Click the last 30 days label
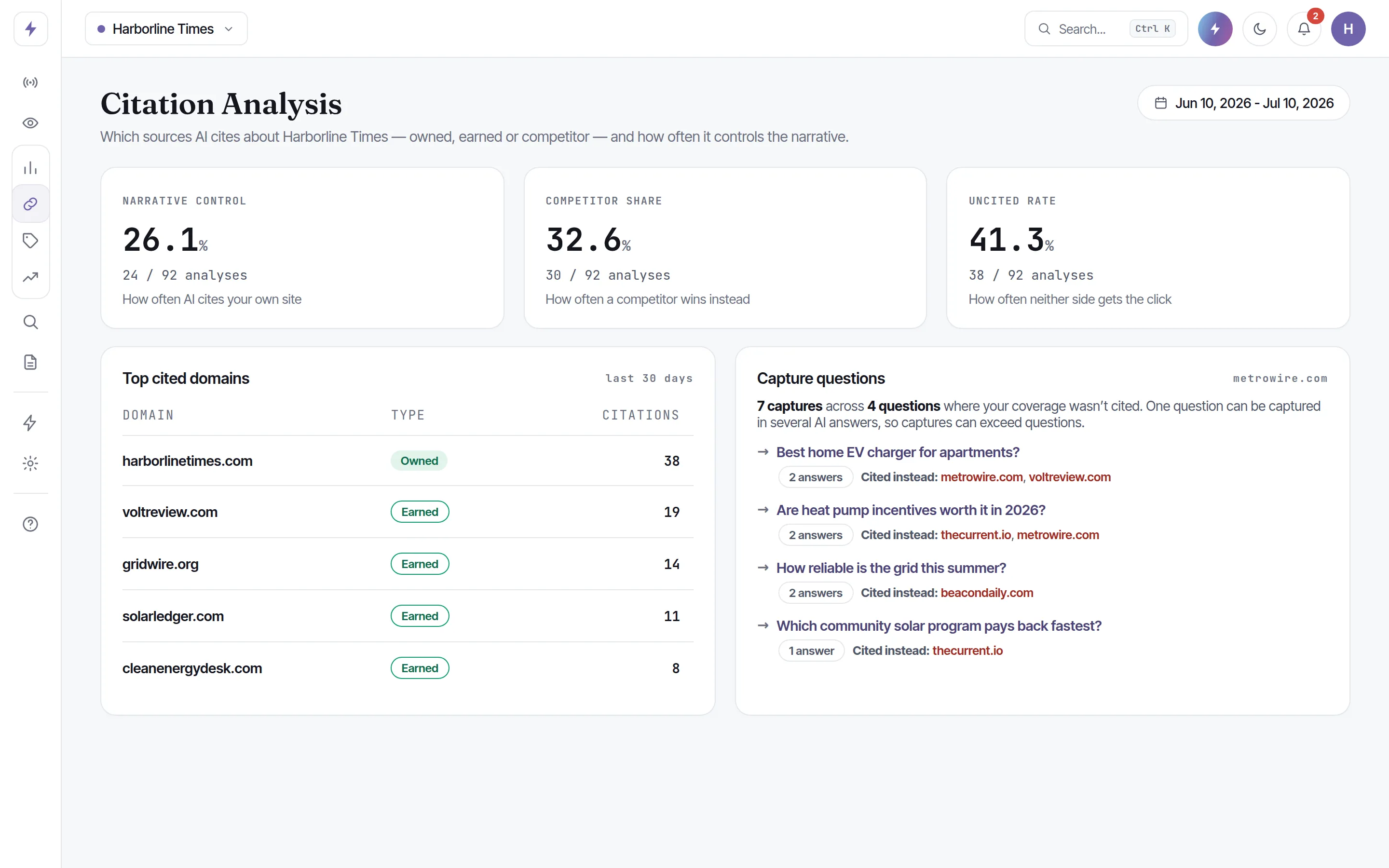This screenshot has height=868, width=1389. [649, 379]
